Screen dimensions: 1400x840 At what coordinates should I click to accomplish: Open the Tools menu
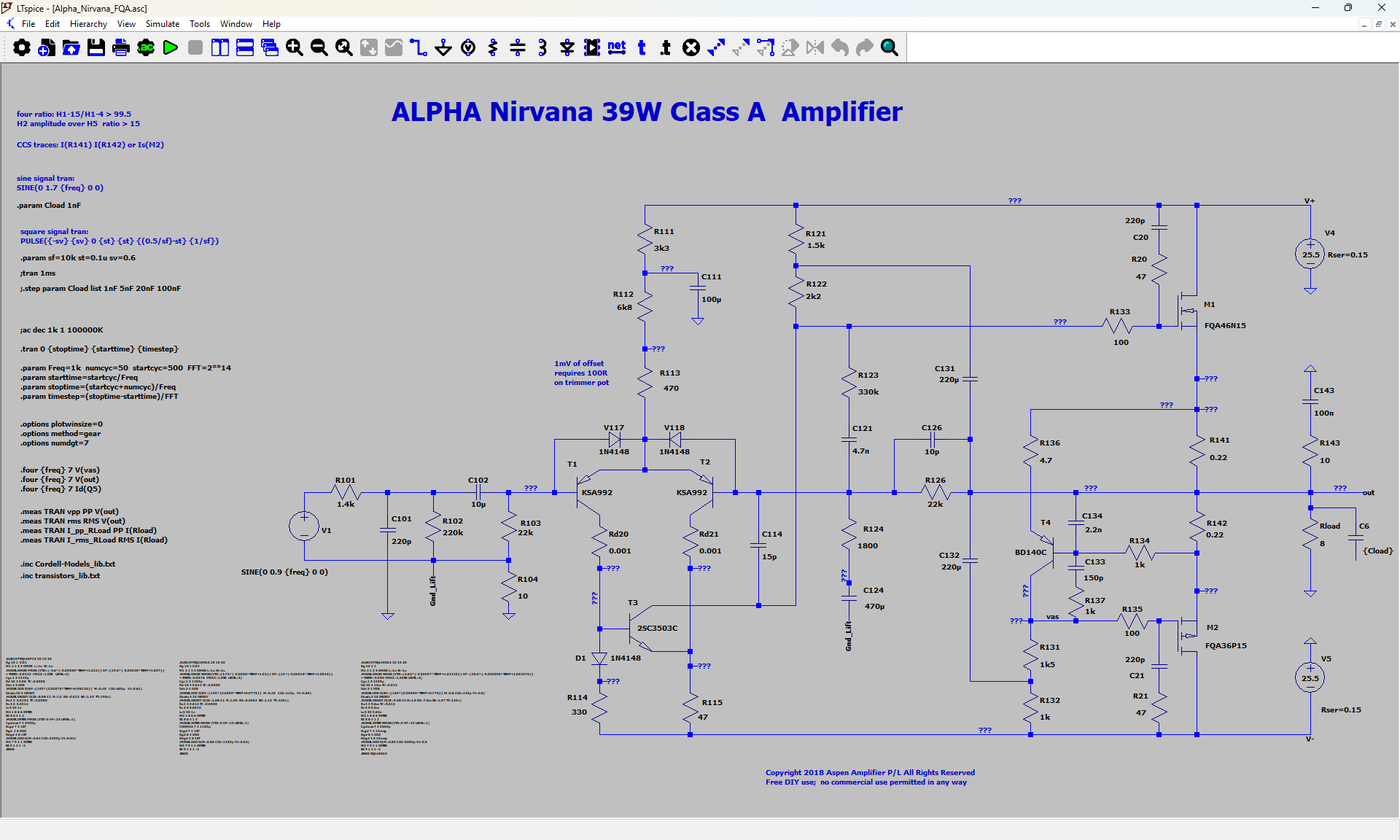point(200,24)
